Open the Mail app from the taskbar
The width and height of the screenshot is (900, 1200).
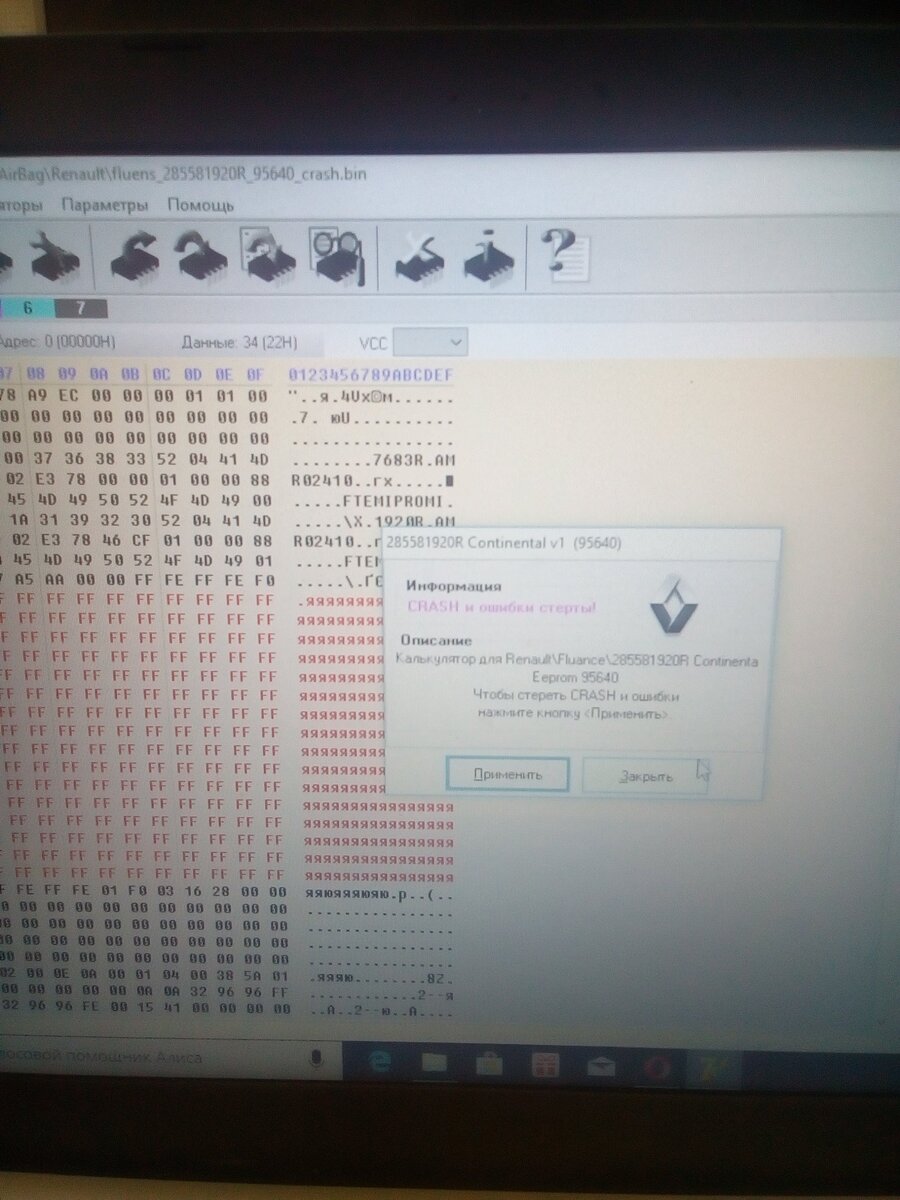[x=600, y=1067]
